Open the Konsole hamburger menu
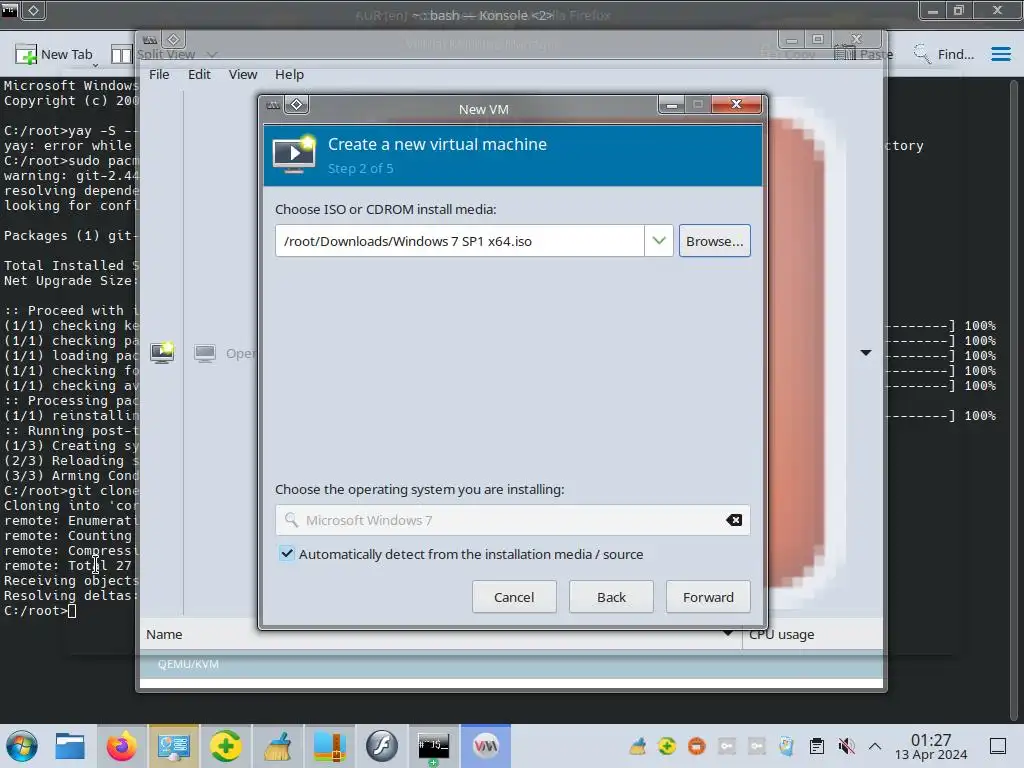1024x768 pixels. [x=1000, y=54]
